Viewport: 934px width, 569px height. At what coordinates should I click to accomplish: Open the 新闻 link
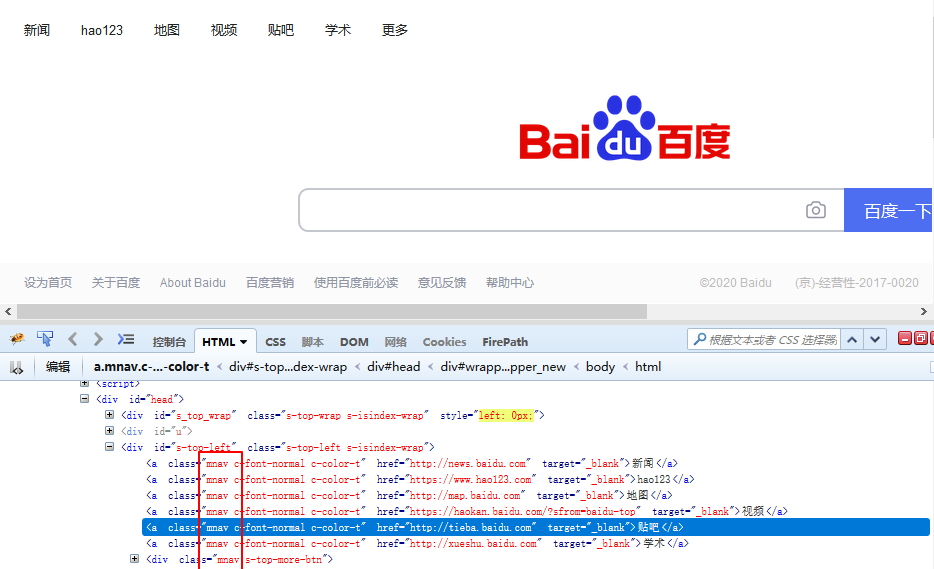pos(37,30)
